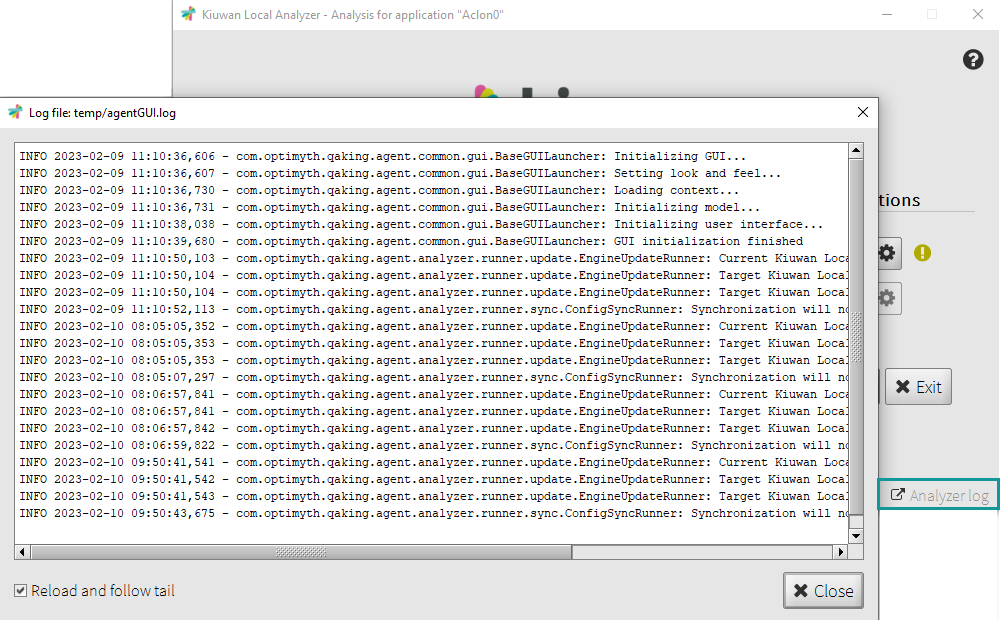Viewport: 1000px width, 620px height.
Task: Click the scrollbar up arrow
Action: click(x=855, y=150)
